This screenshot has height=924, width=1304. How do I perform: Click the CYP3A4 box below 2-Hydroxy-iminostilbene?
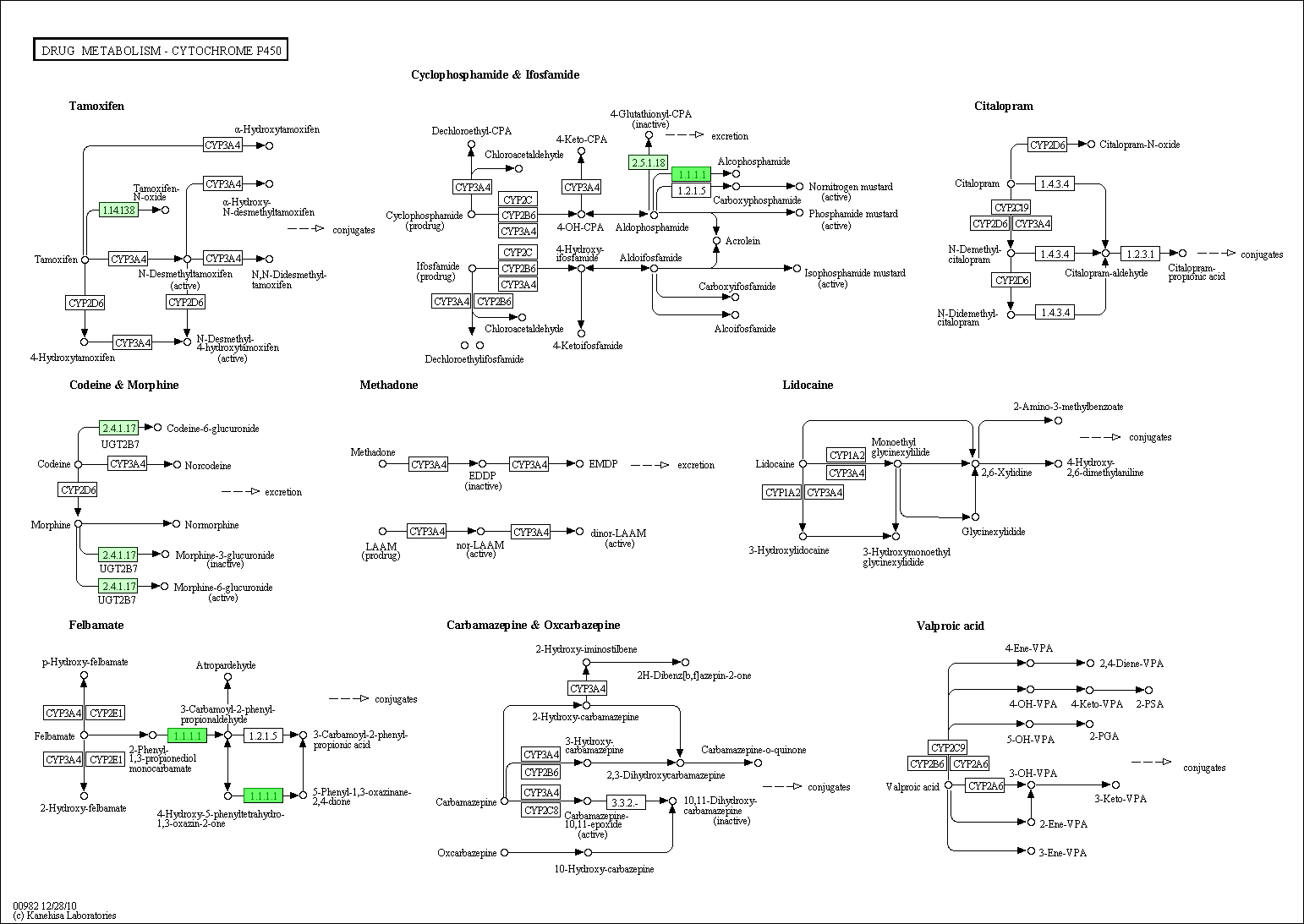point(588,688)
